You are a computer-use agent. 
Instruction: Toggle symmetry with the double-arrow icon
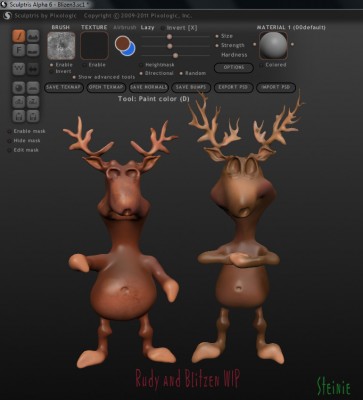click(33, 69)
